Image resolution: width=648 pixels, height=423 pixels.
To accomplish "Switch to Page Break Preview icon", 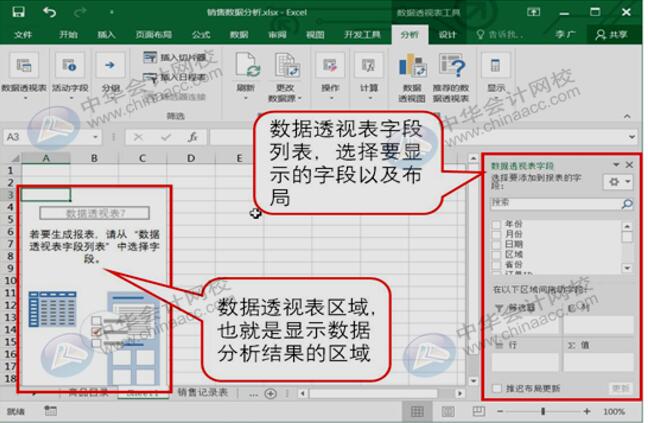I will pyautogui.click(x=479, y=411).
